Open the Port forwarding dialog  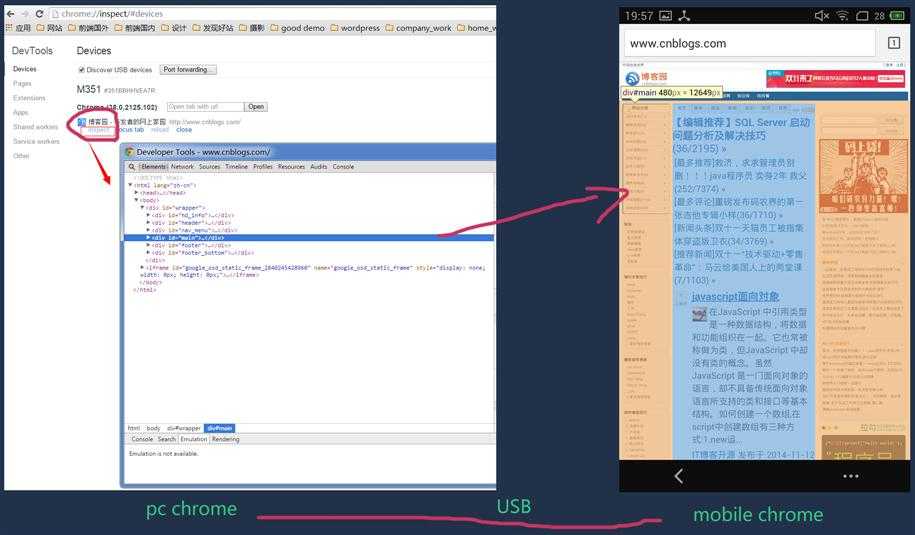coord(188,69)
